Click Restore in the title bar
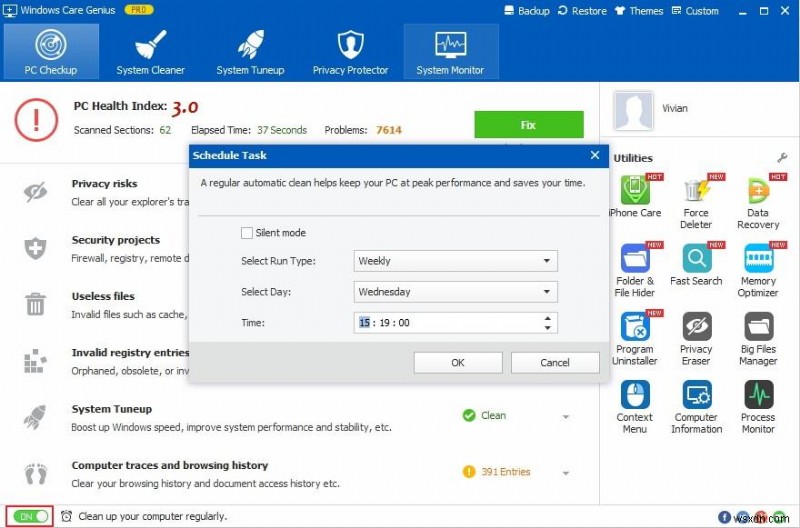The image size is (800, 528). coord(582,11)
